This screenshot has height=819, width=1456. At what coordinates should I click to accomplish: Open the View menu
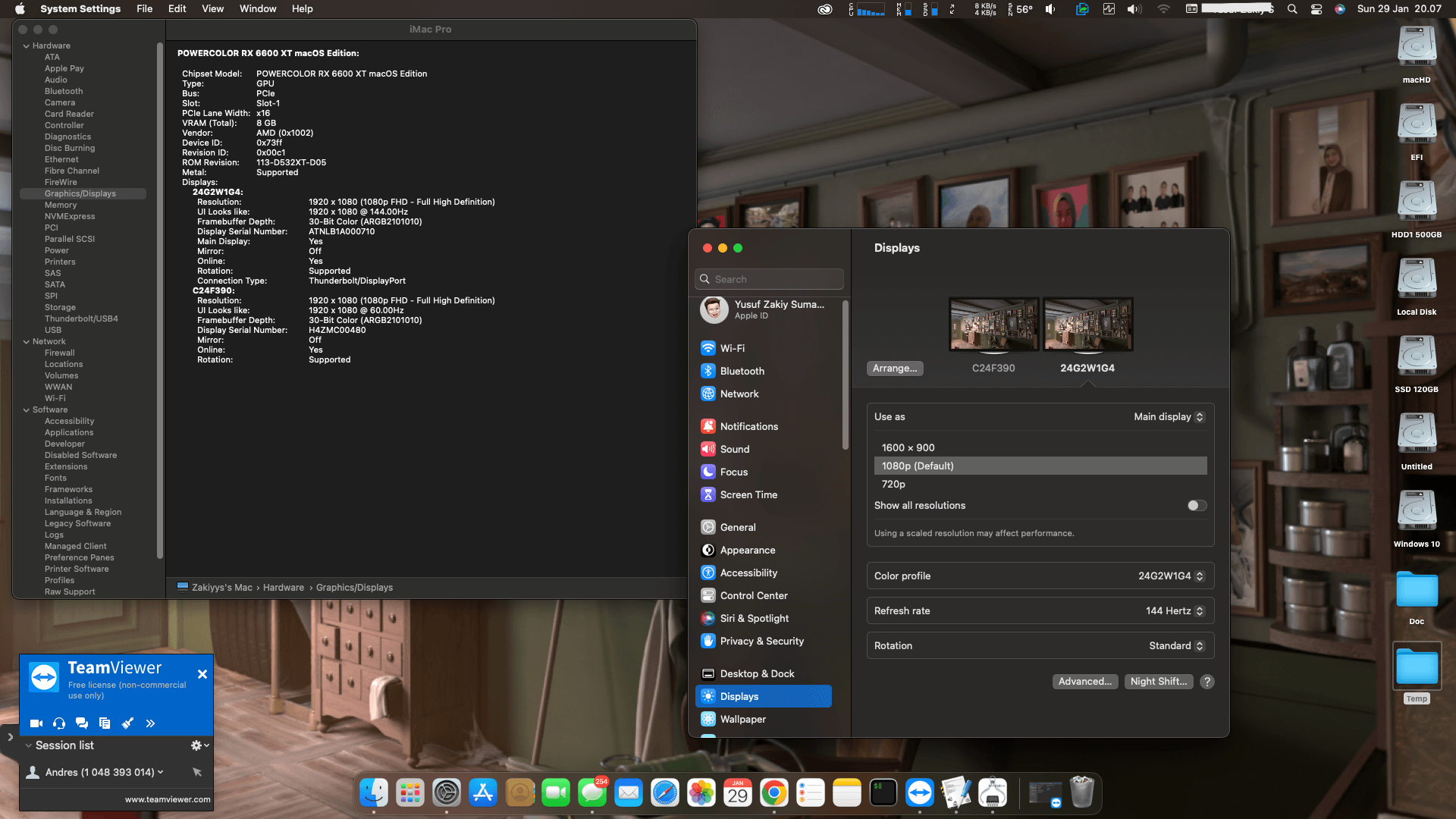(x=213, y=9)
